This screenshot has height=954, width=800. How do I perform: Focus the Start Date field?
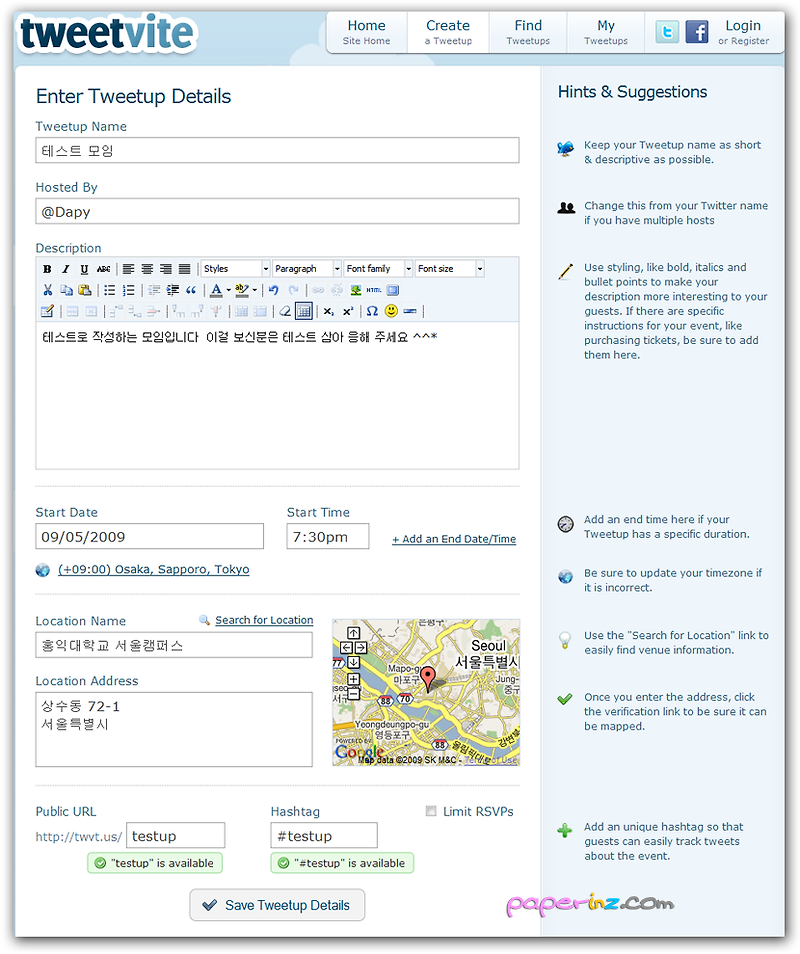[x=150, y=537]
